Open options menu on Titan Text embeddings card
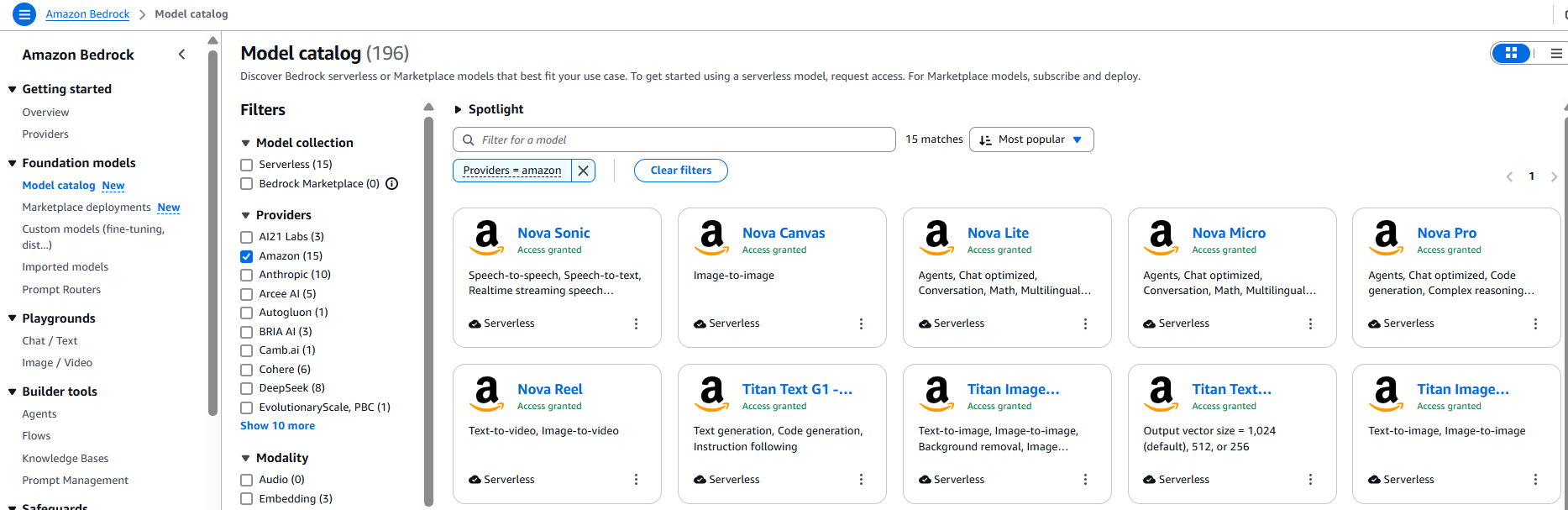The image size is (1568, 510). (1310, 480)
